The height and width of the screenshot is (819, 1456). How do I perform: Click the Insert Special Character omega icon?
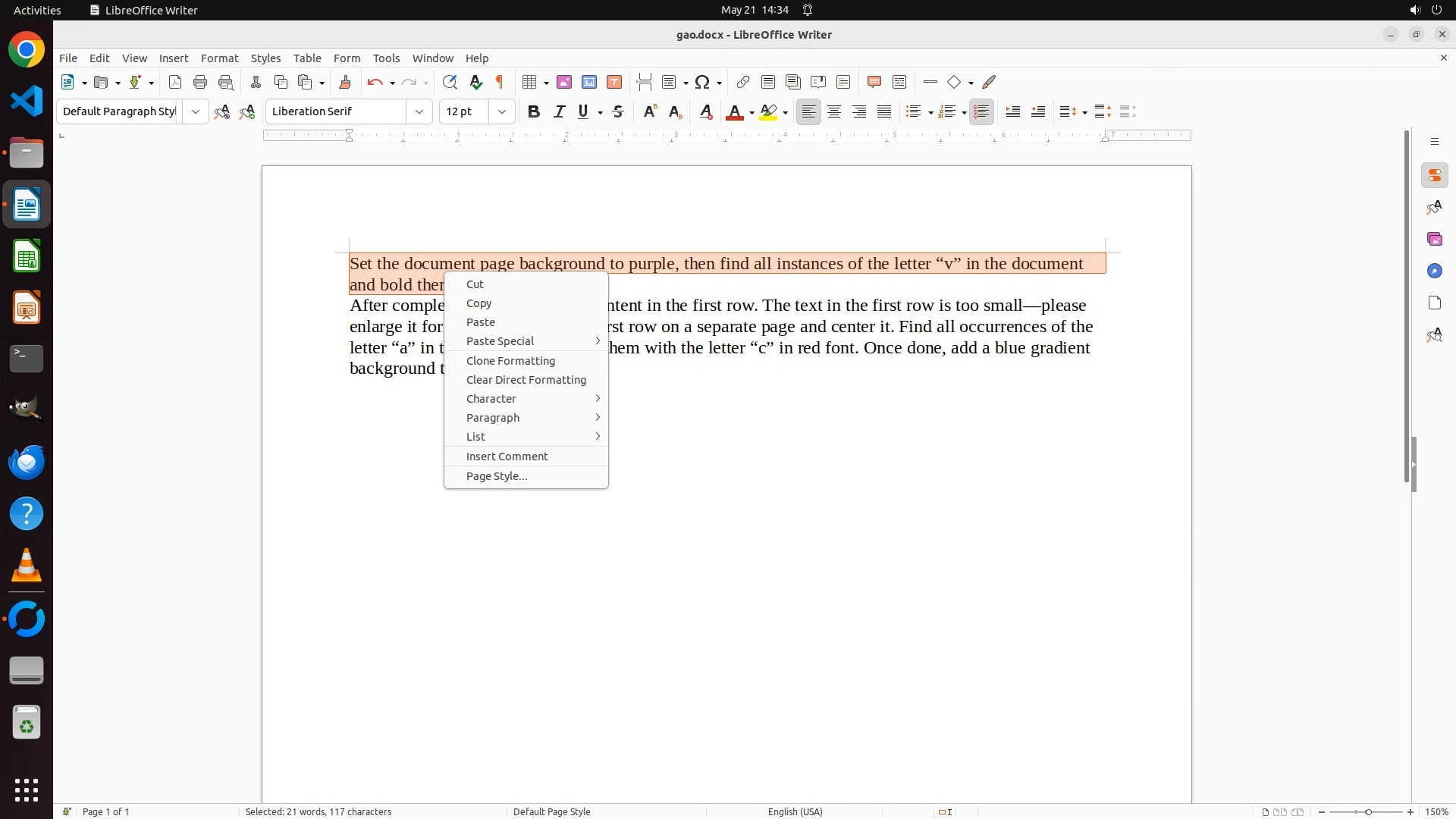[x=702, y=82]
